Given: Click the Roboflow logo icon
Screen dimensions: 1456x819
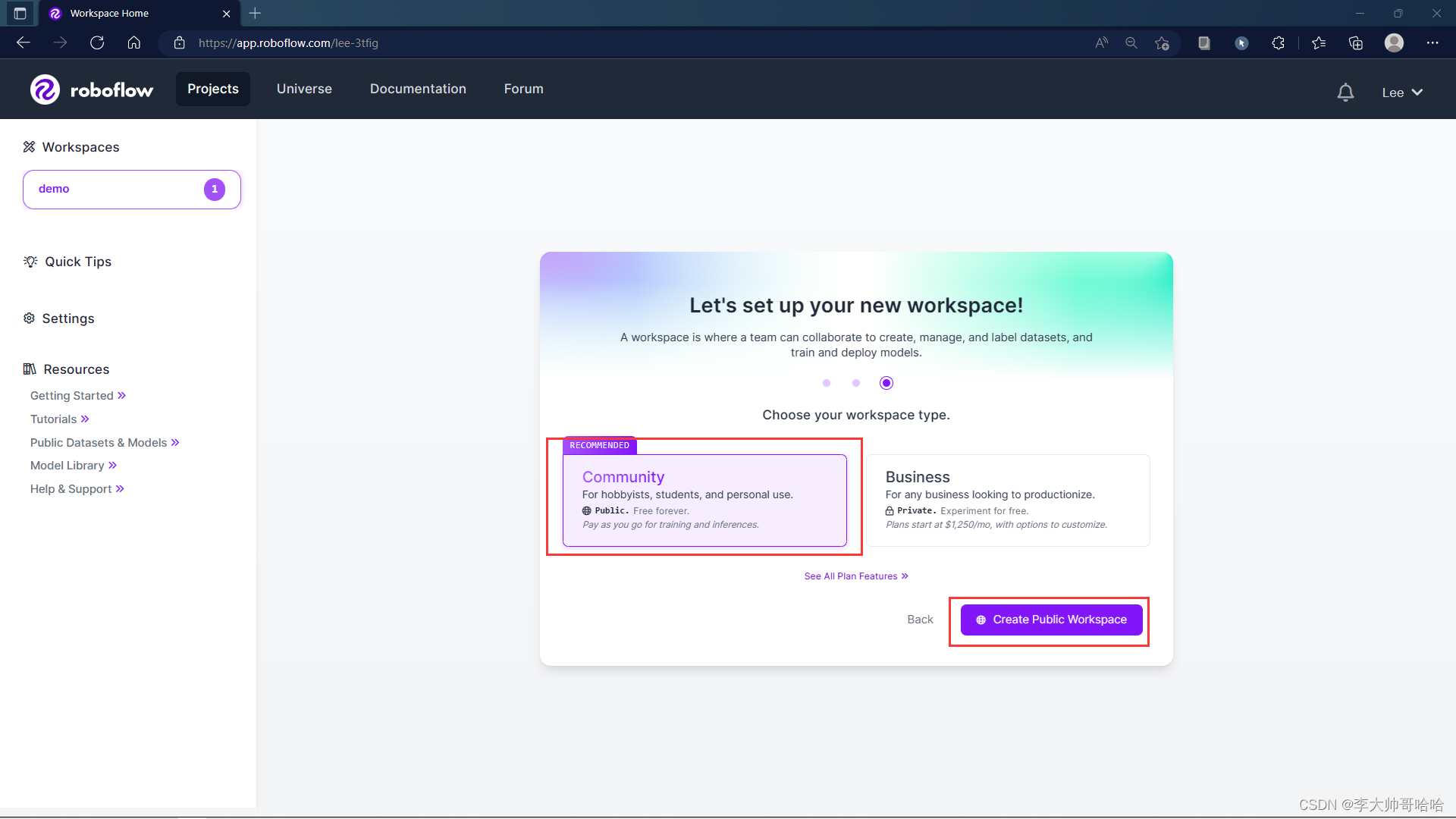Looking at the screenshot, I should click(x=45, y=89).
